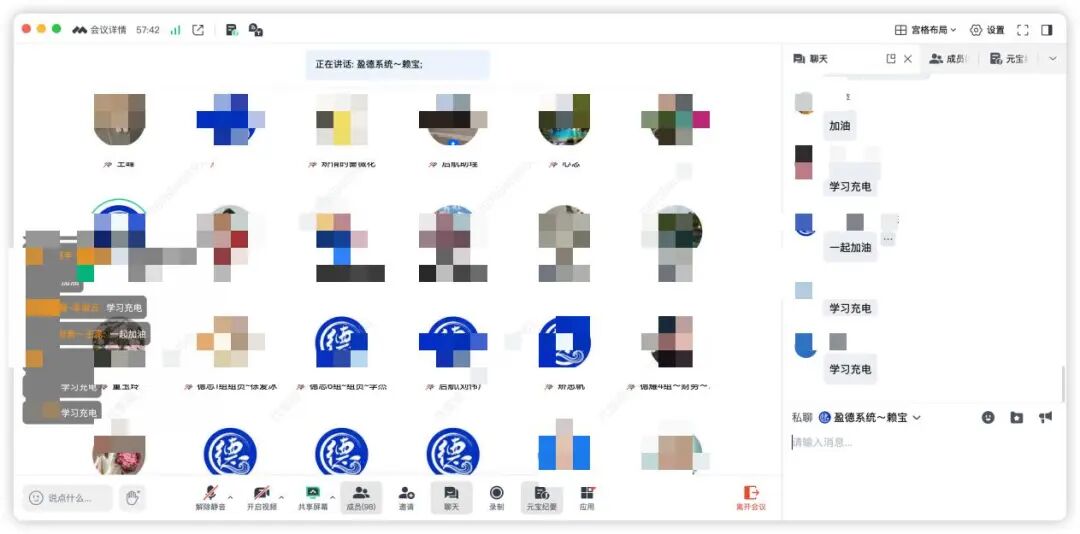Switch to the 元宝 tab in side panel
Image resolution: width=1080 pixels, height=534 pixels.
1009,59
